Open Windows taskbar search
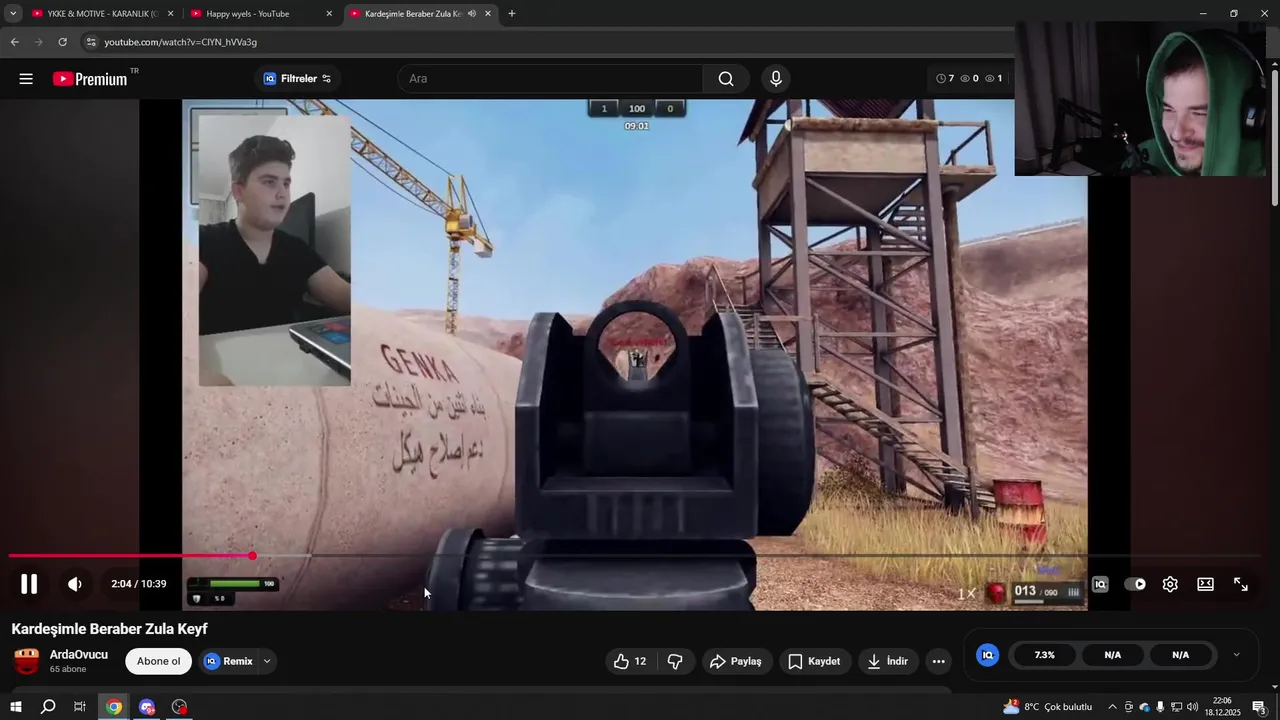 [x=48, y=707]
